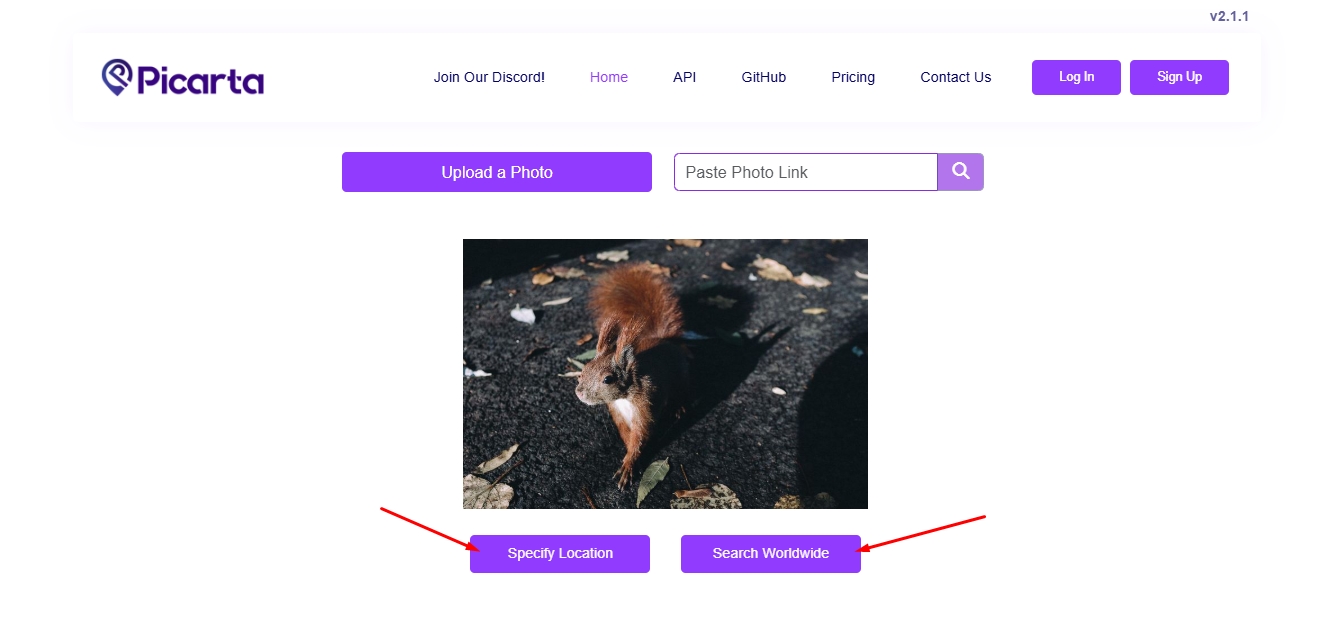The height and width of the screenshot is (619, 1328).
Task: Focus the Paste Photo Link field
Action: point(805,172)
